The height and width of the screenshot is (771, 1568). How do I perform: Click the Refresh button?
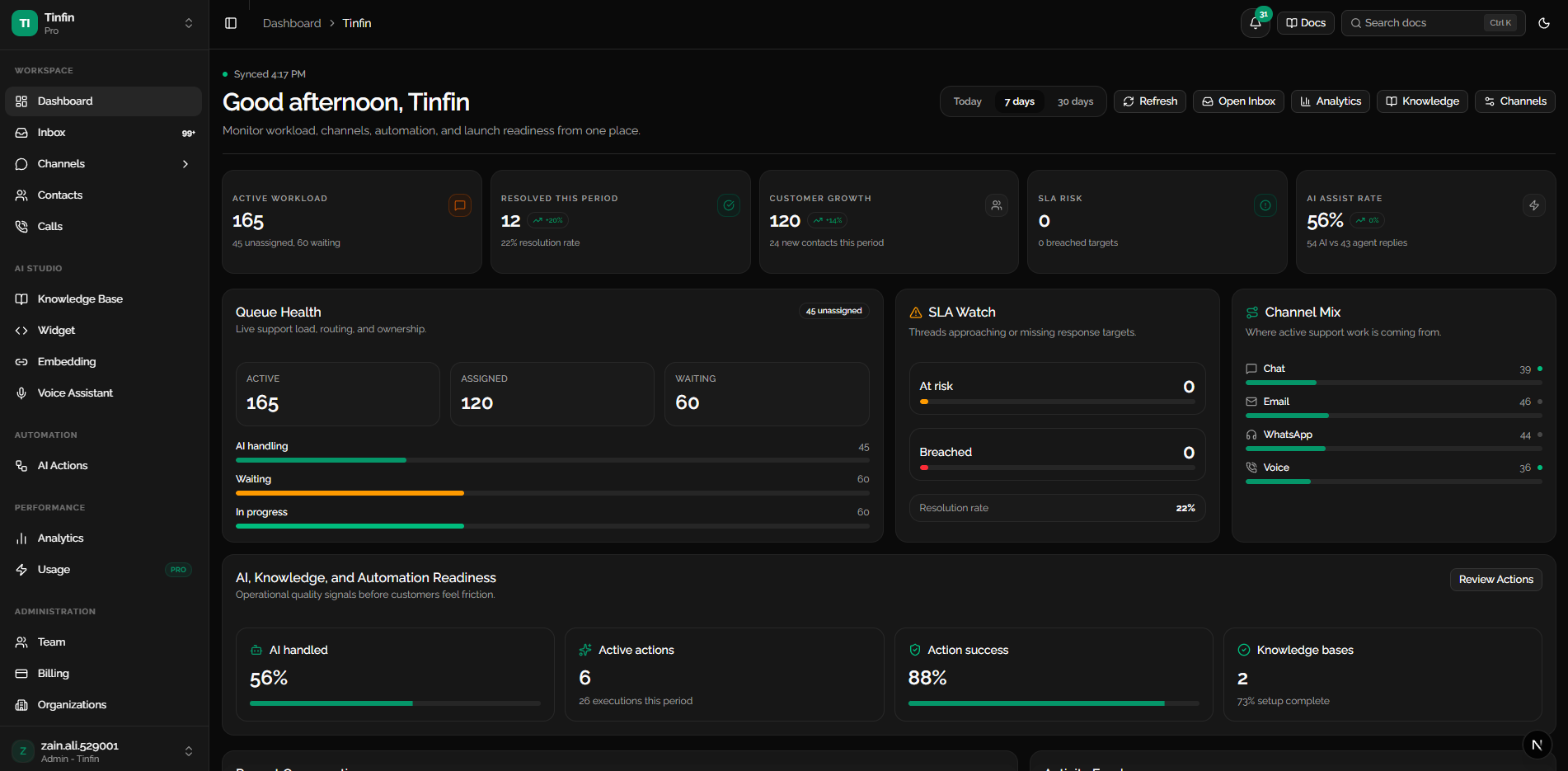(x=1150, y=101)
